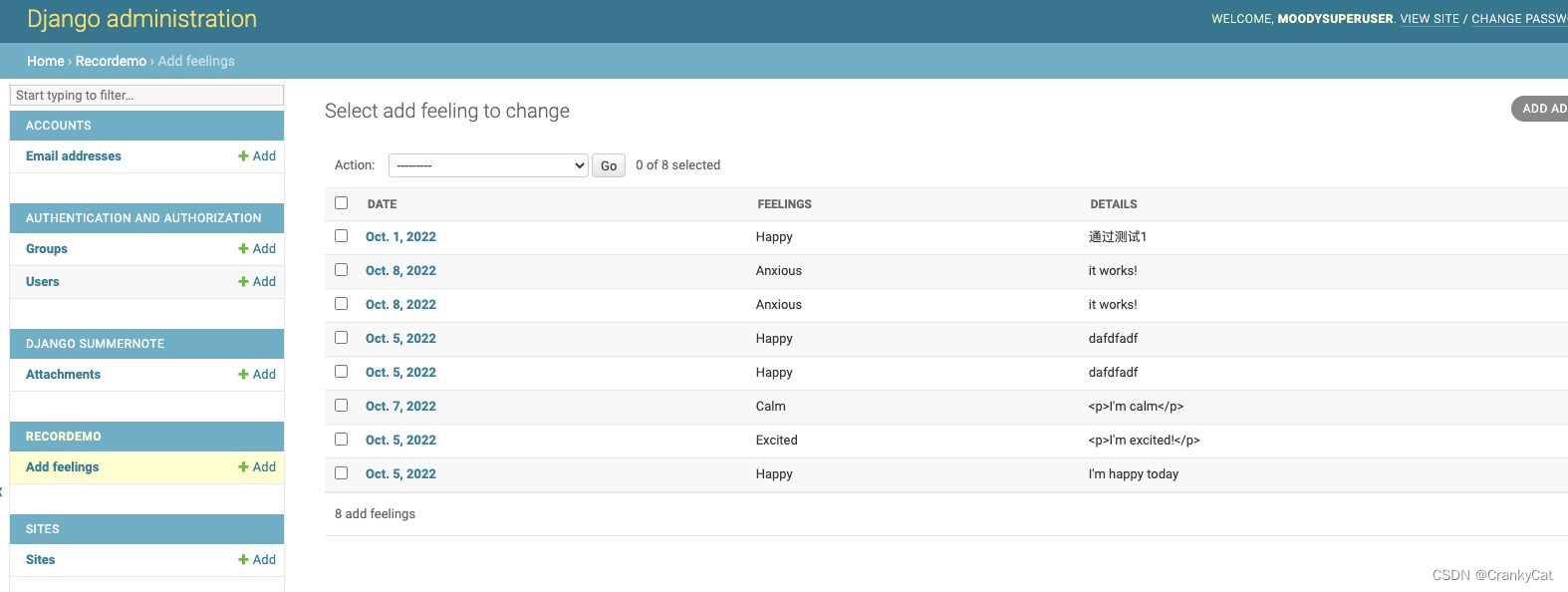The image size is (1568, 592).
Task: Click the '8 add feelings' count text
Action: pos(376,514)
